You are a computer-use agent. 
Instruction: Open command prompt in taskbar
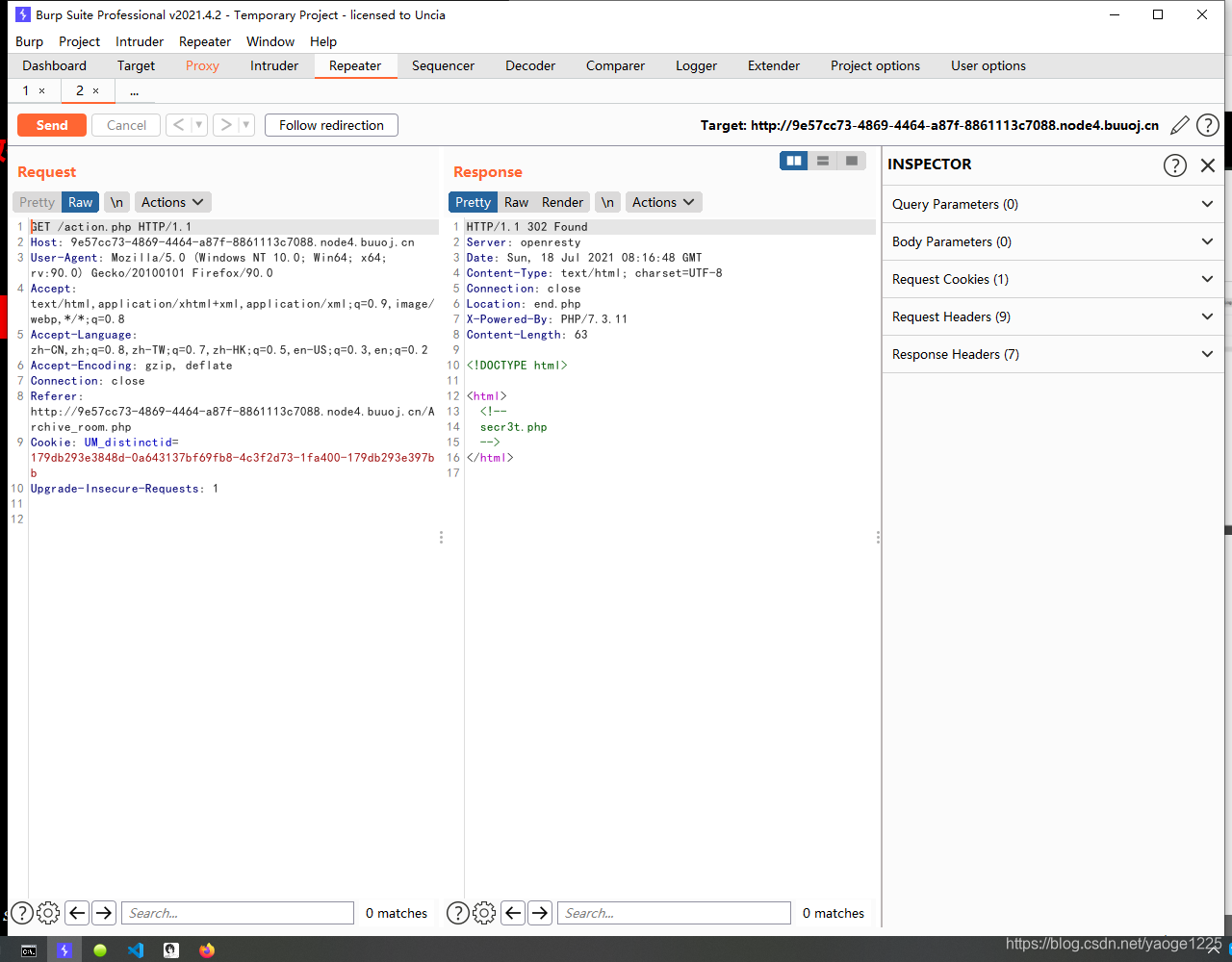(x=29, y=950)
